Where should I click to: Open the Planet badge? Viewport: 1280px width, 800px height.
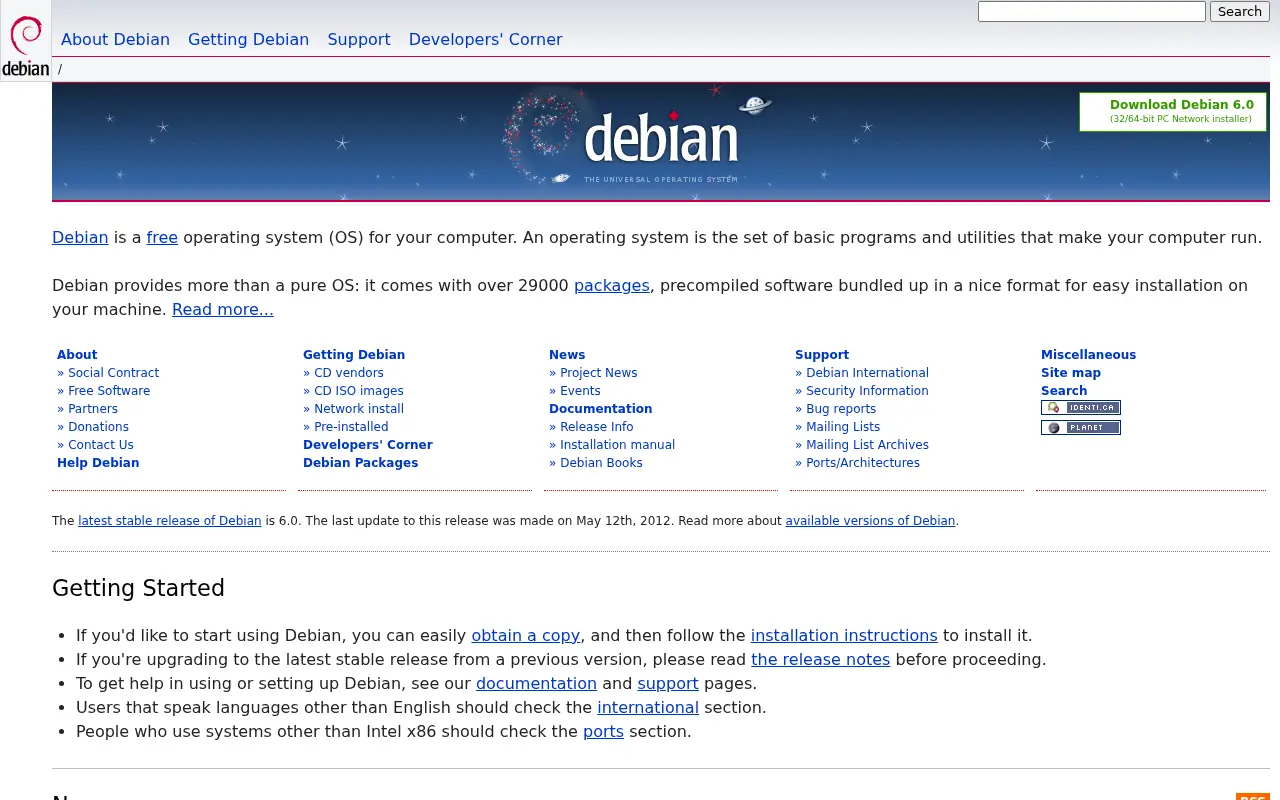(x=1080, y=428)
